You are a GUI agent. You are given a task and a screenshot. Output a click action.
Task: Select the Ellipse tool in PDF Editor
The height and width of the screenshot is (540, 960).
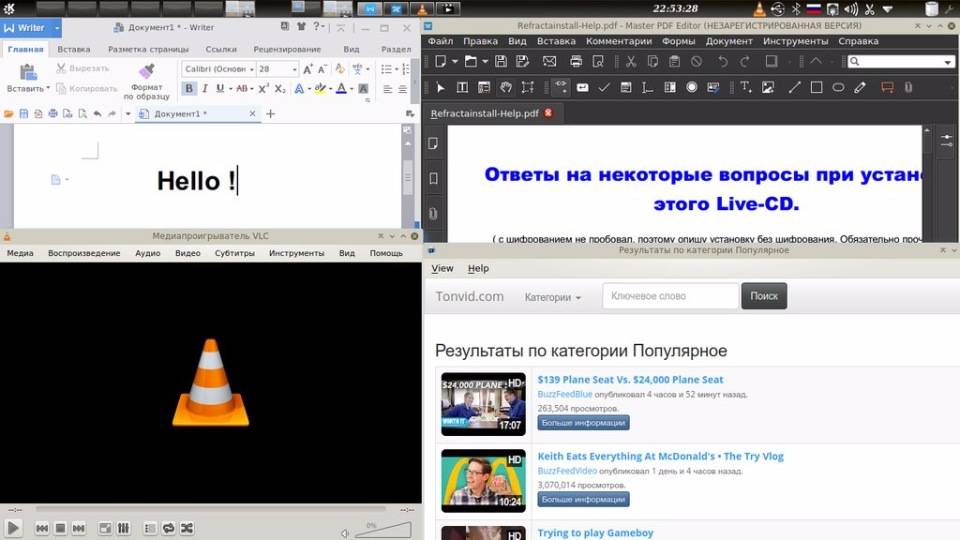tap(838, 88)
